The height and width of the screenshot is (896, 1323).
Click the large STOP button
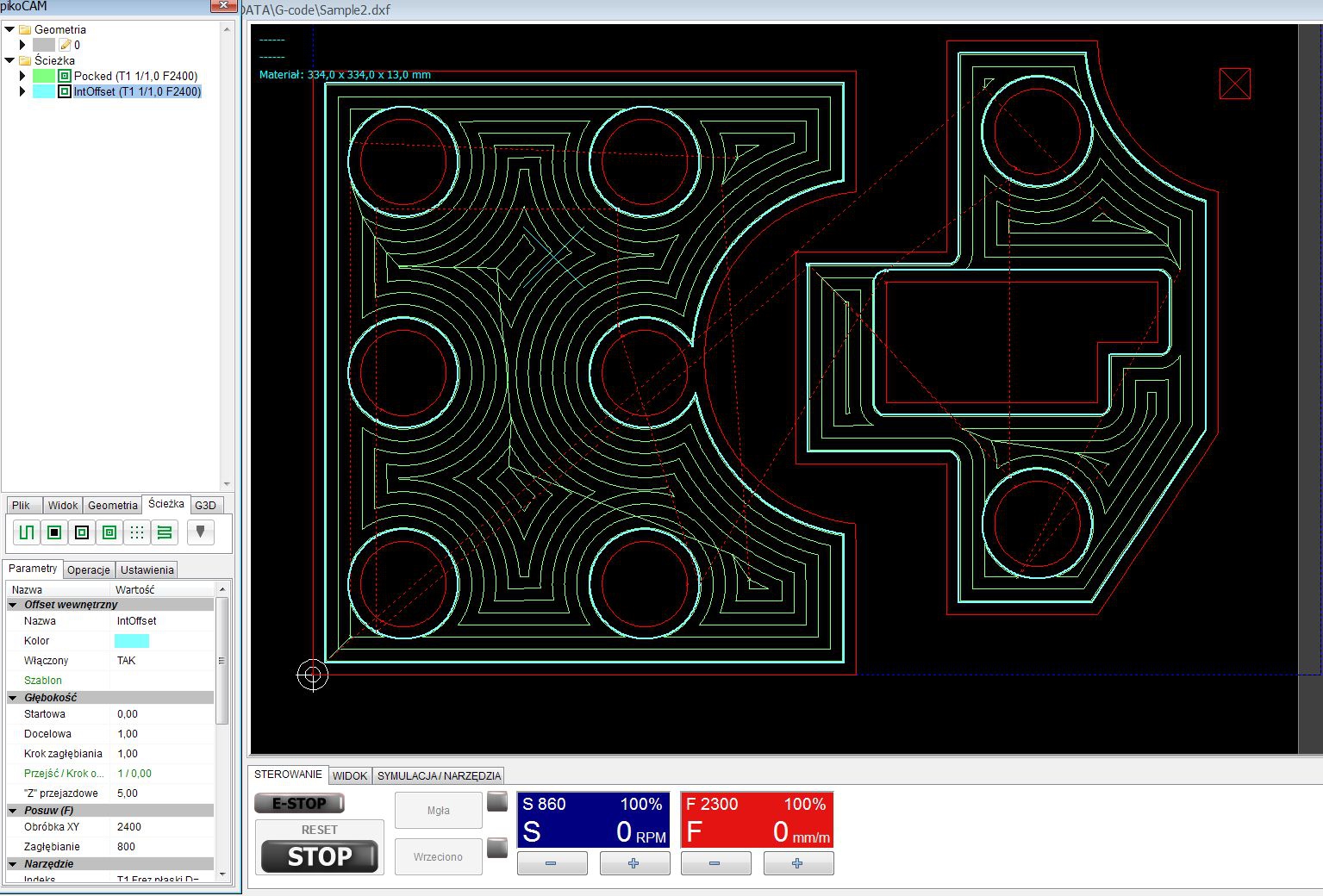(x=320, y=856)
